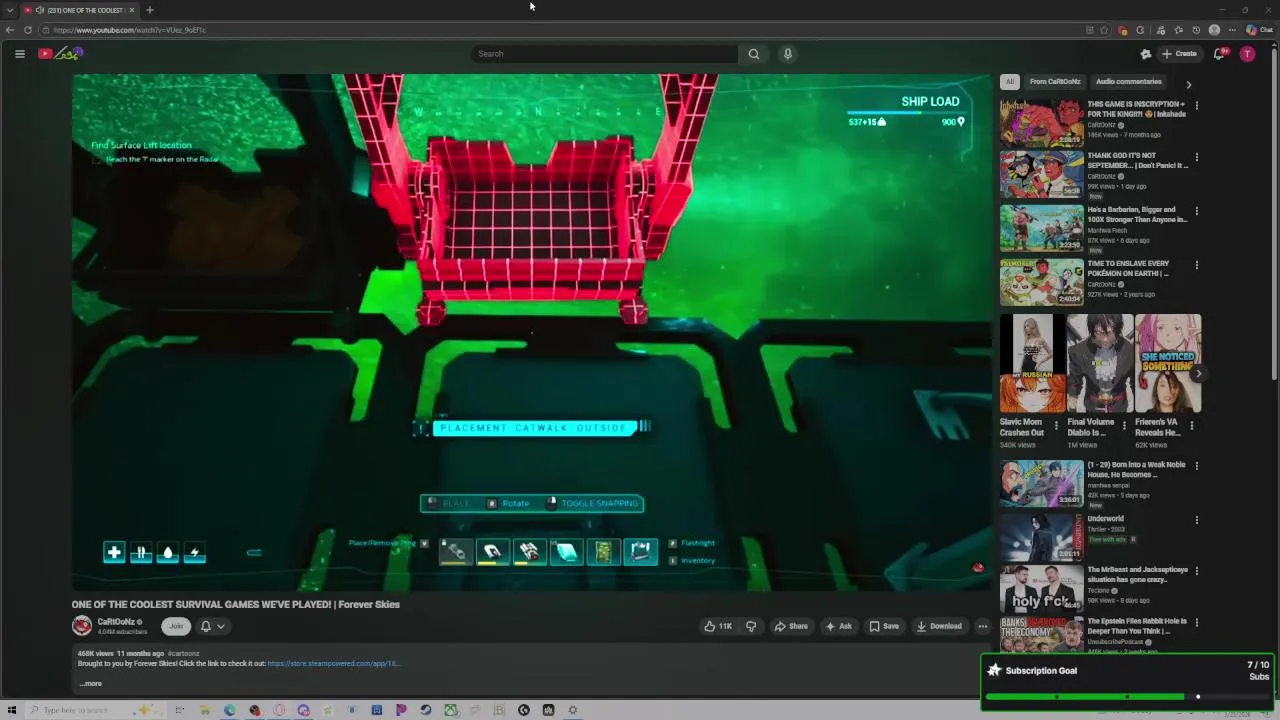Open options for MrBeast situation video
The width and height of the screenshot is (1280, 720).
tap(1196, 571)
